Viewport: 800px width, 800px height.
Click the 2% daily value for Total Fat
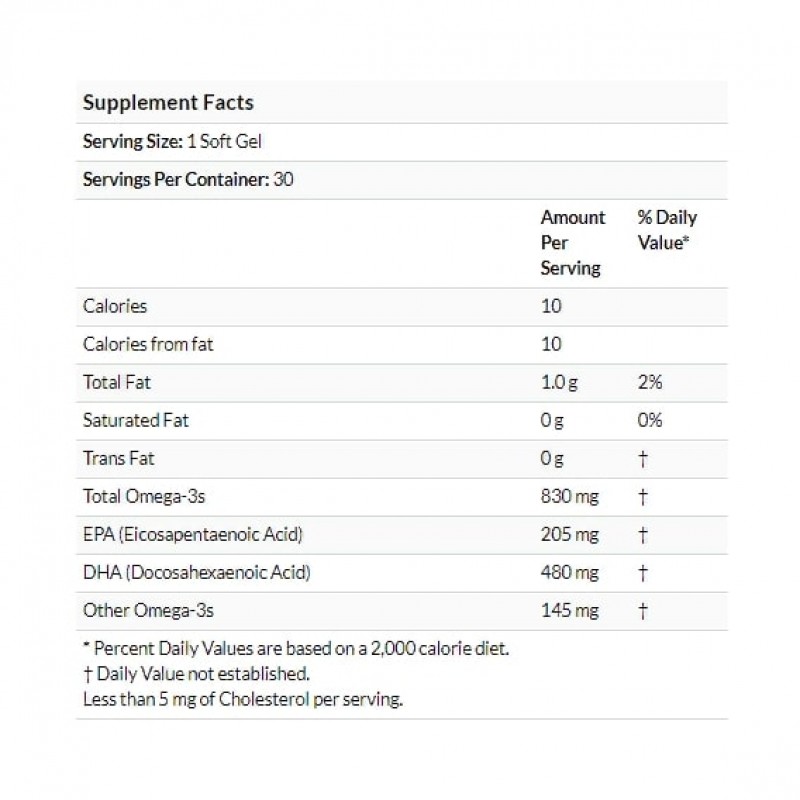(x=649, y=382)
